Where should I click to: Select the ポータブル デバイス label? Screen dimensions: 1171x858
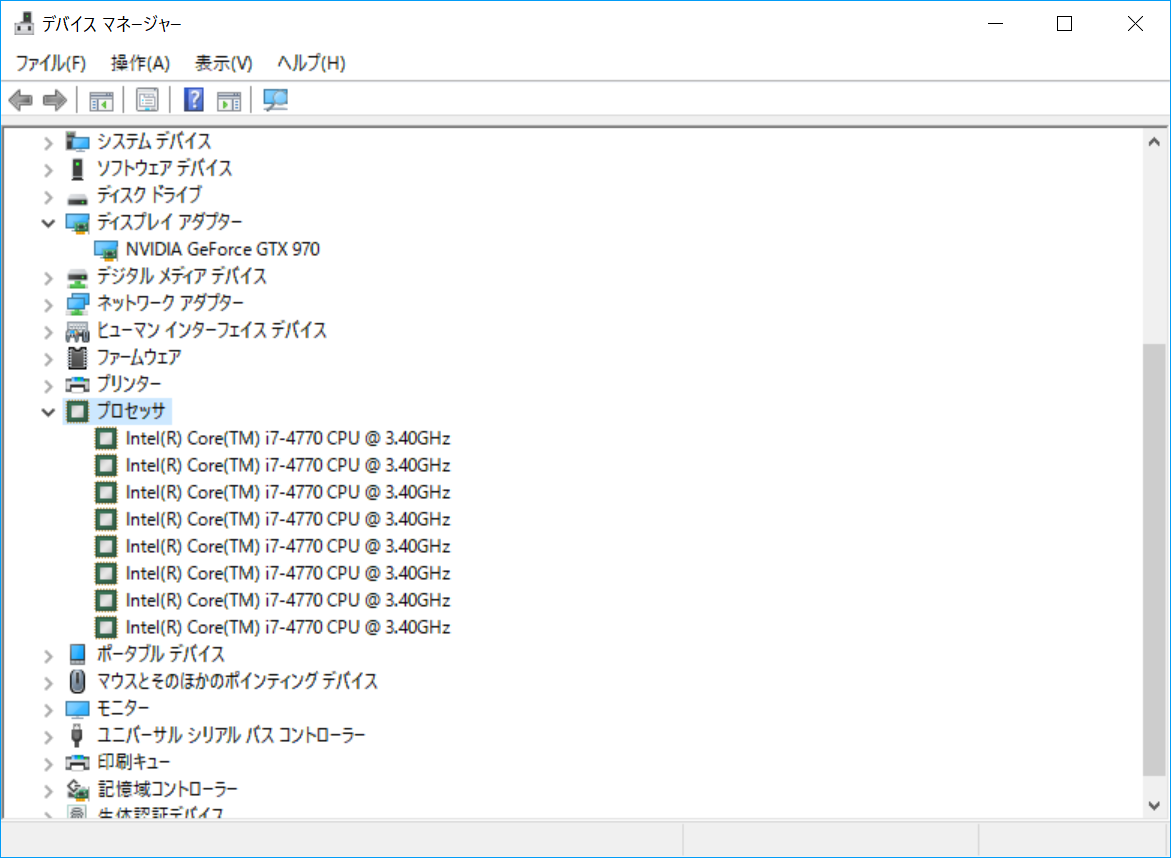point(161,654)
